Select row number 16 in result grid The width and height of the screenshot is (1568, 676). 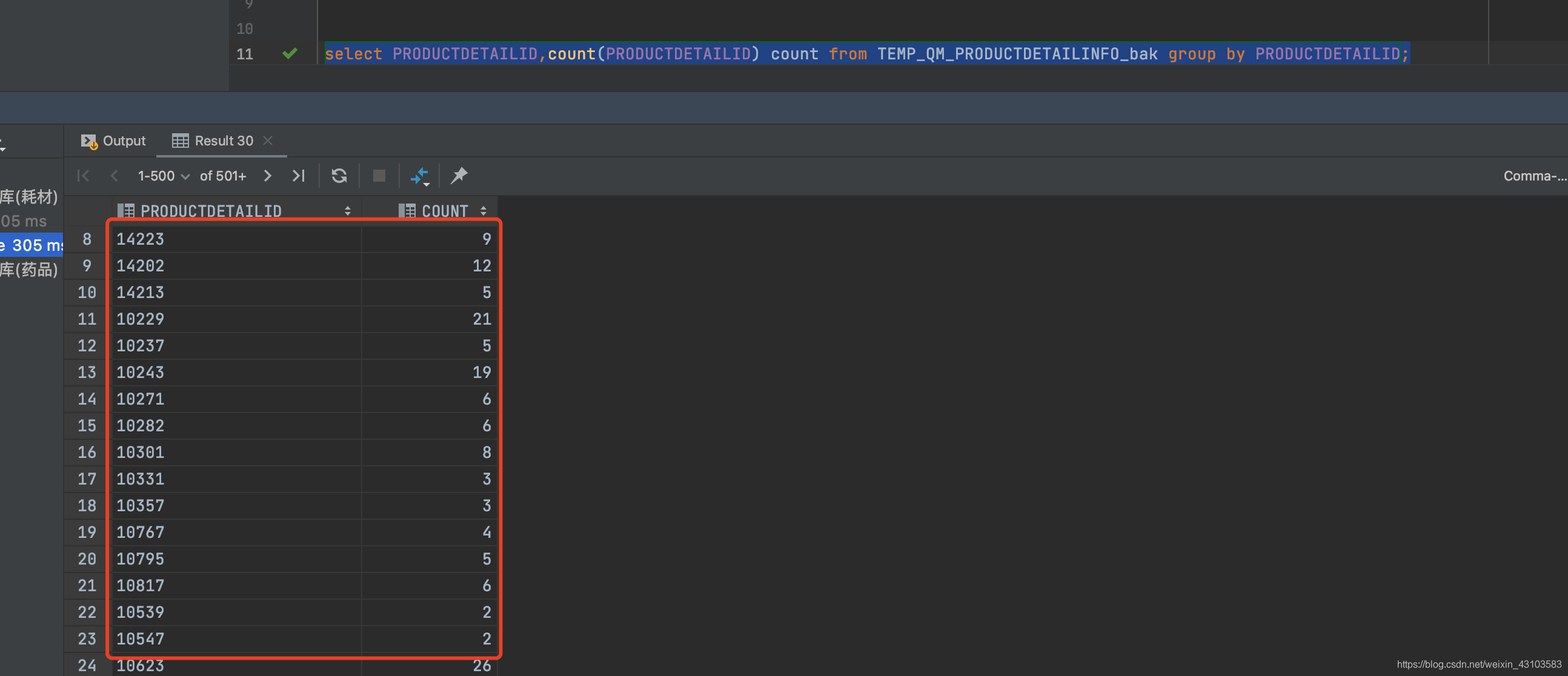pyautogui.click(x=87, y=452)
